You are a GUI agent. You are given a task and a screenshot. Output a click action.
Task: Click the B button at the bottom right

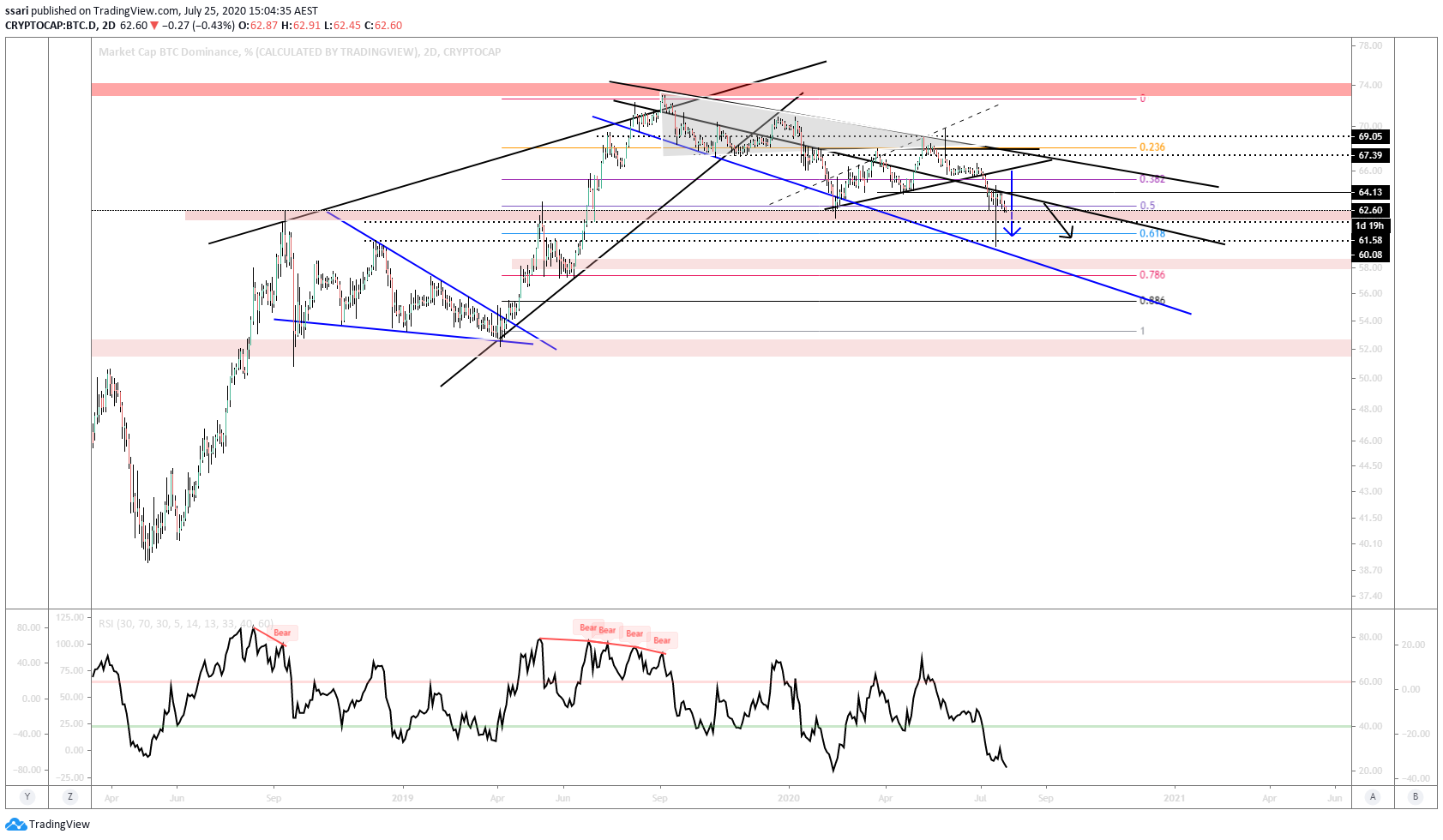tap(1416, 797)
